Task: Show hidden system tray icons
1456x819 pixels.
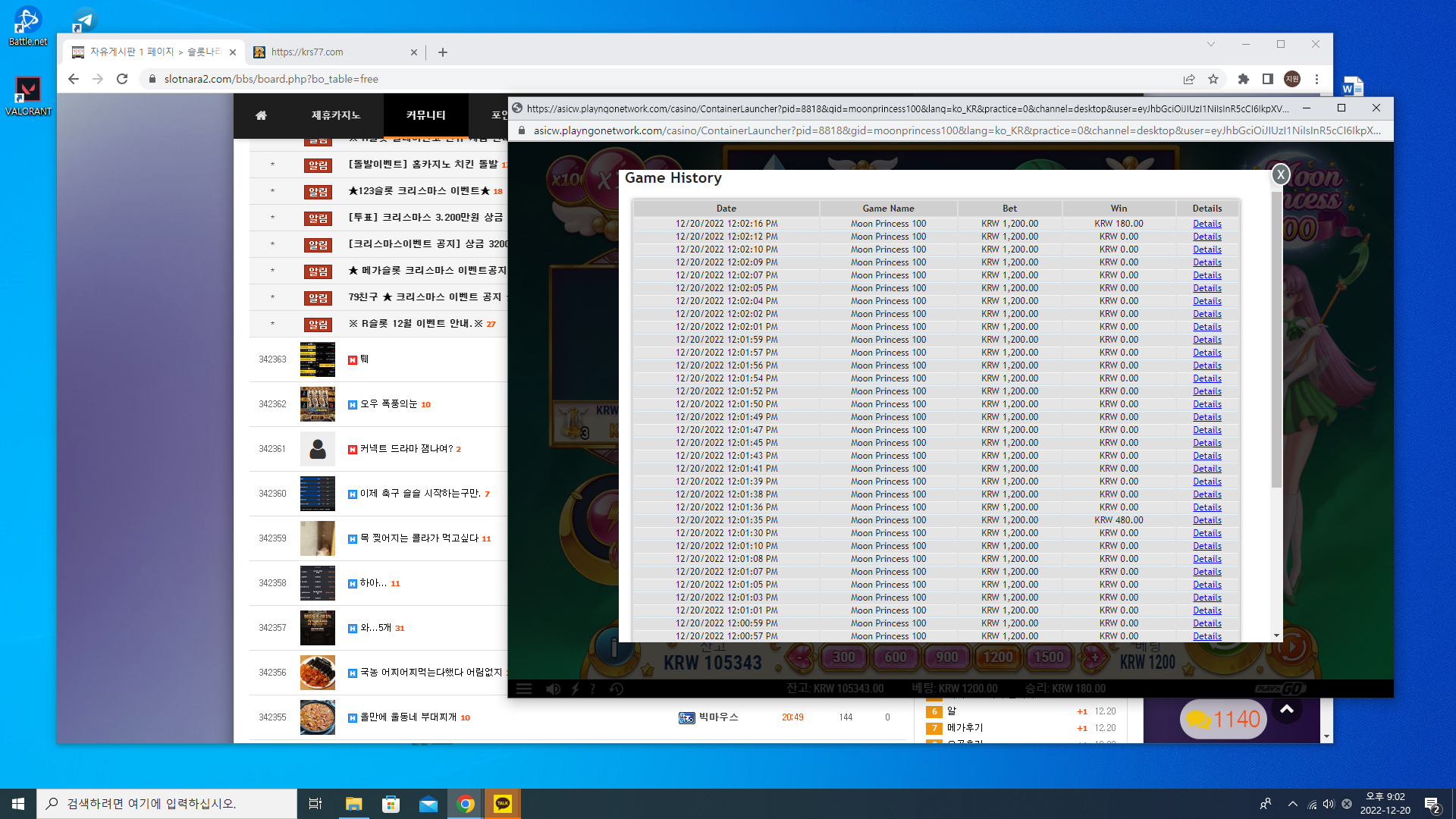Action: point(1293,804)
